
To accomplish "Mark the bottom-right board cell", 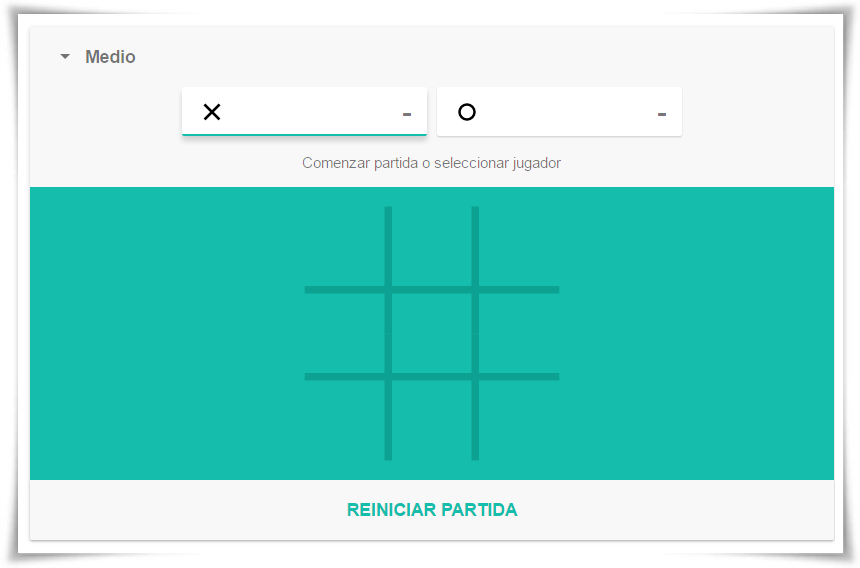I will coord(519,421).
